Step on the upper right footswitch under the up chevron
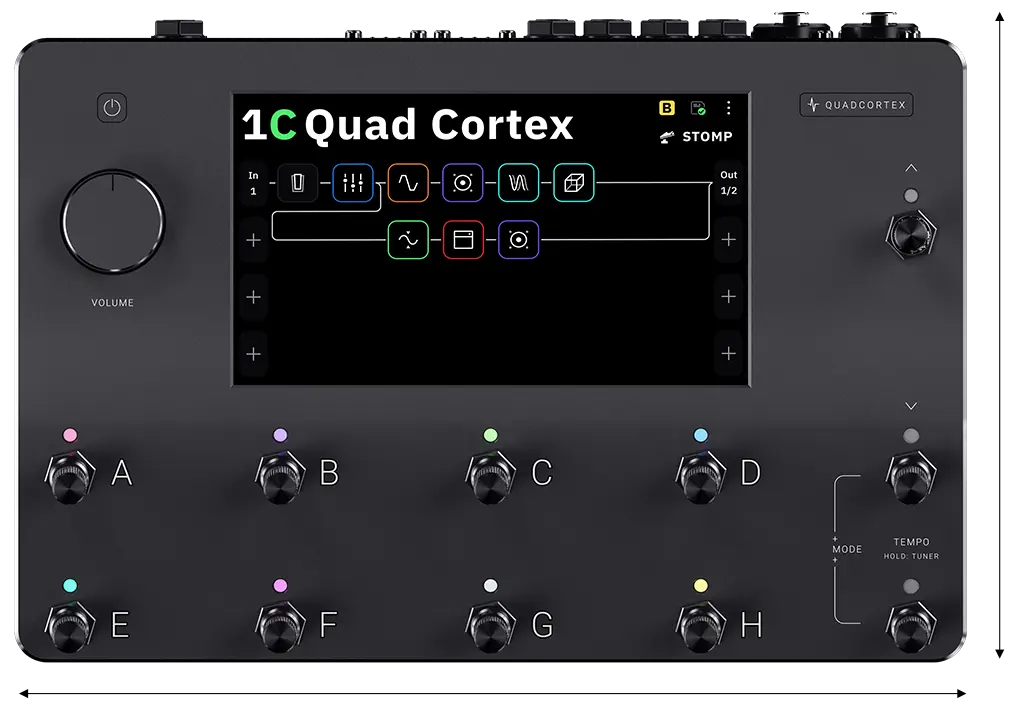Viewport: 1025px width, 722px height. click(x=911, y=234)
